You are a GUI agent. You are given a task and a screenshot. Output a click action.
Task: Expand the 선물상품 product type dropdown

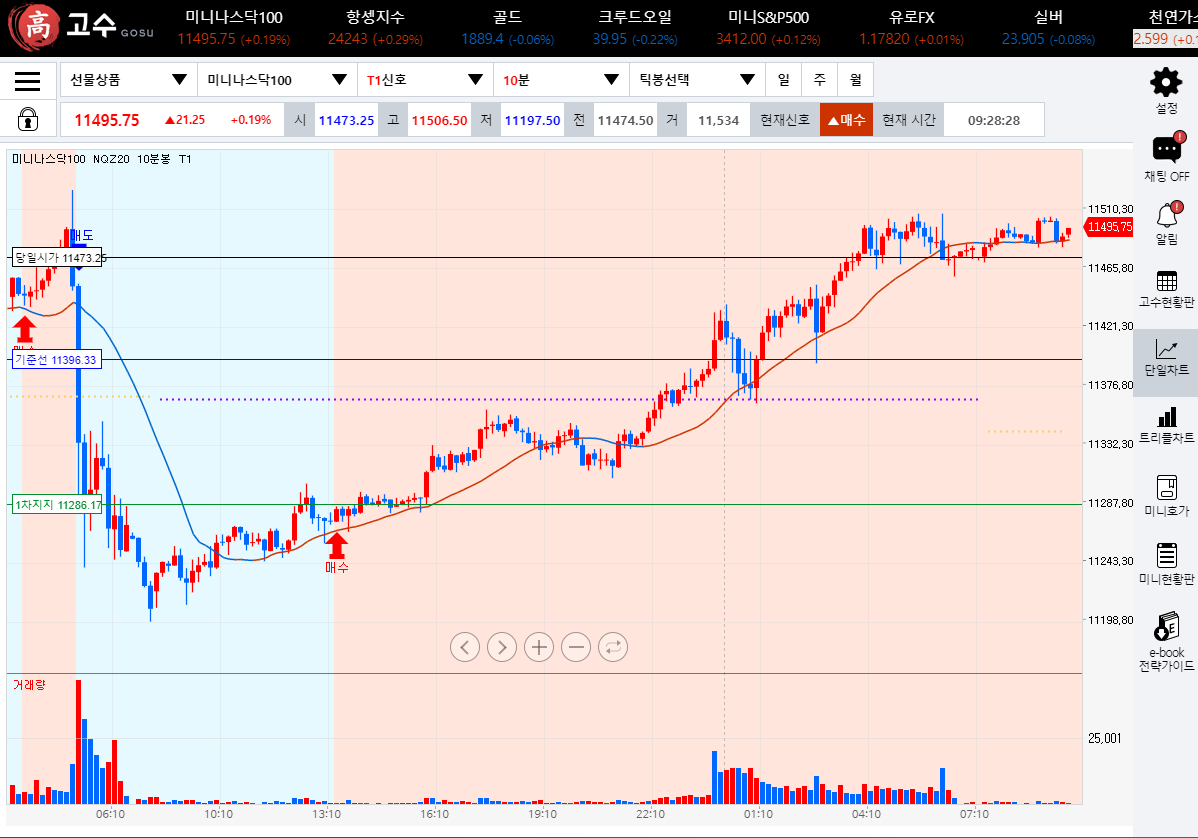point(128,79)
